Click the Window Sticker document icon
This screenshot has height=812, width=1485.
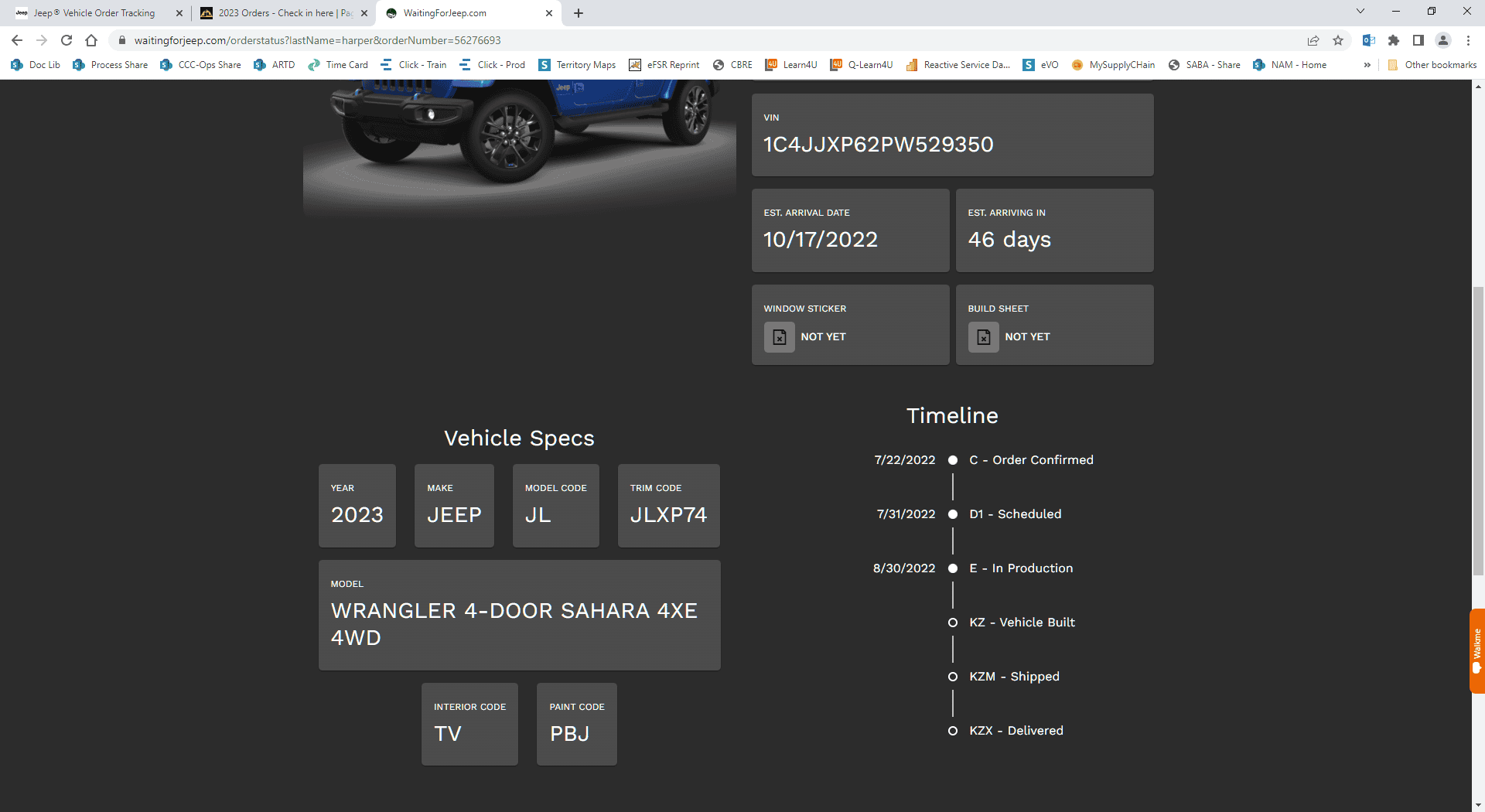[780, 337]
